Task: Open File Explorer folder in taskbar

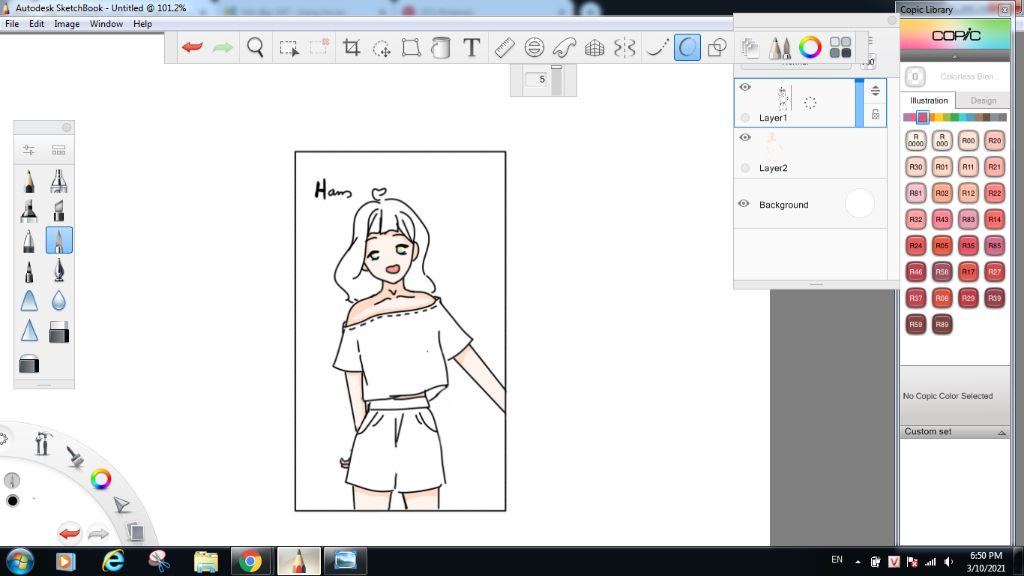Action: (206, 561)
